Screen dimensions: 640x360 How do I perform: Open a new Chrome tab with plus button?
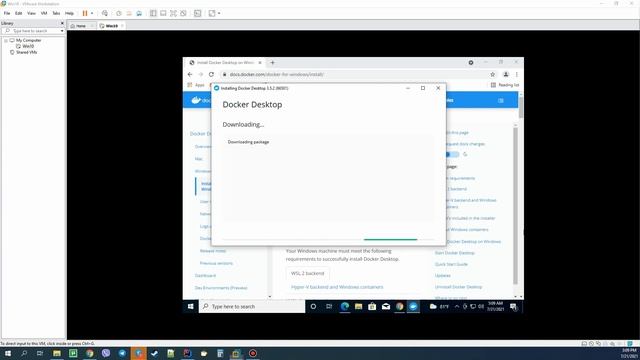(272, 62)
